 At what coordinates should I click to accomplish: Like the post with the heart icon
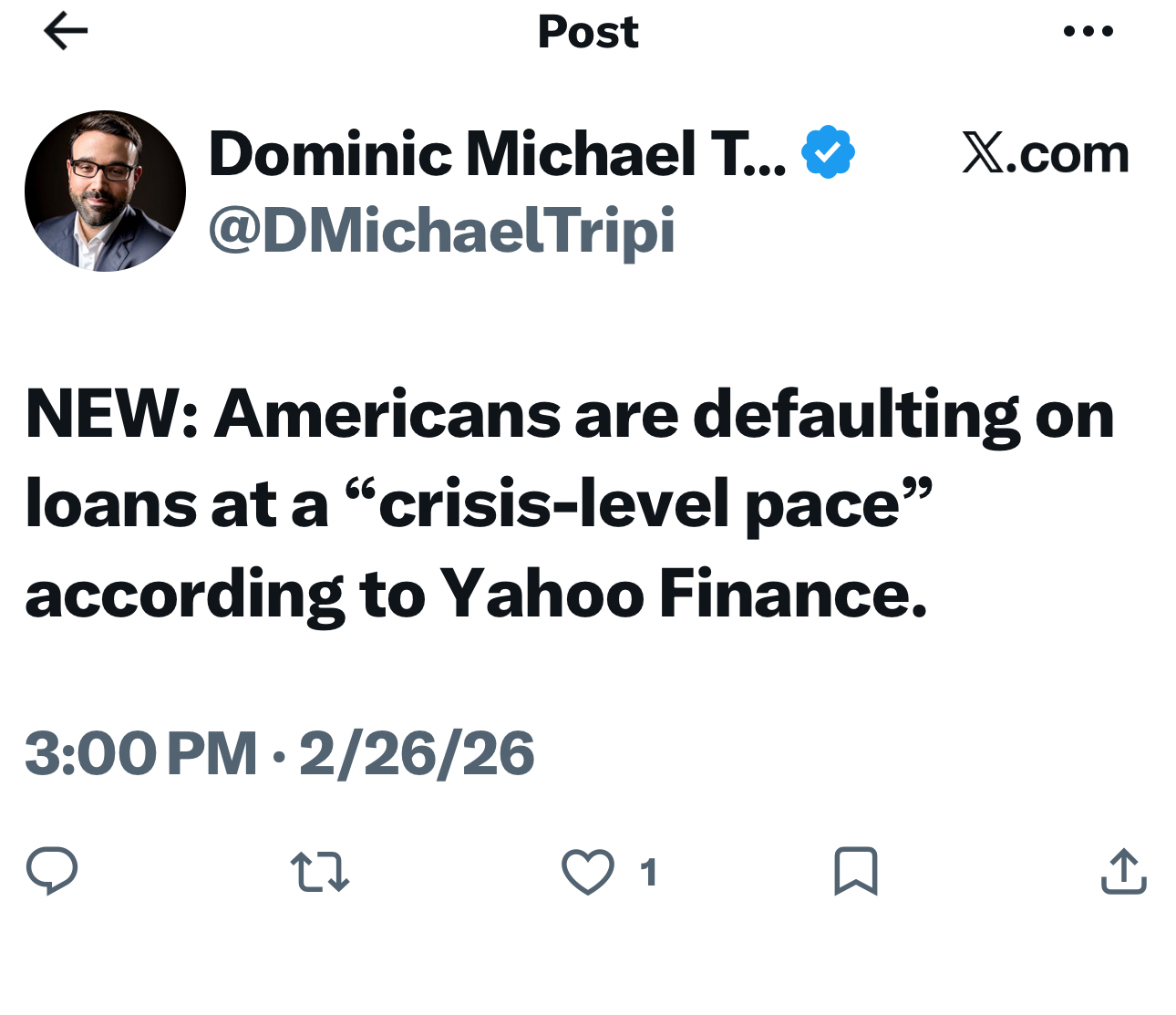(587, 871)
